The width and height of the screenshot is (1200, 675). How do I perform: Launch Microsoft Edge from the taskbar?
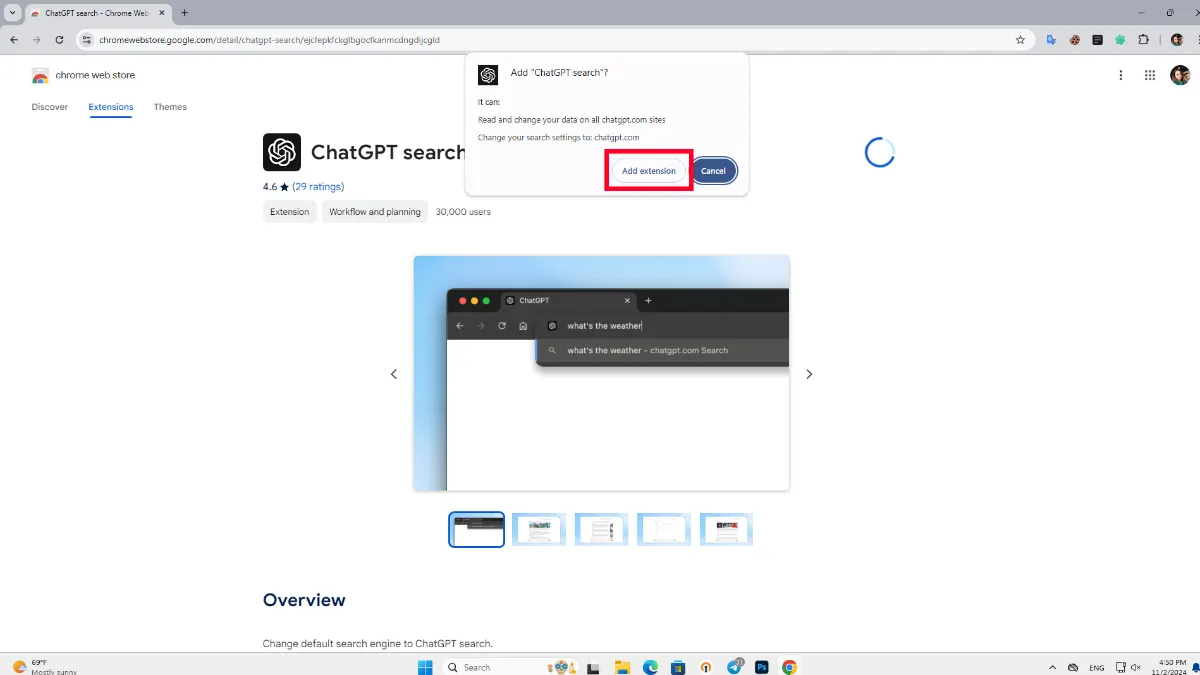click(x=650, y=667)
